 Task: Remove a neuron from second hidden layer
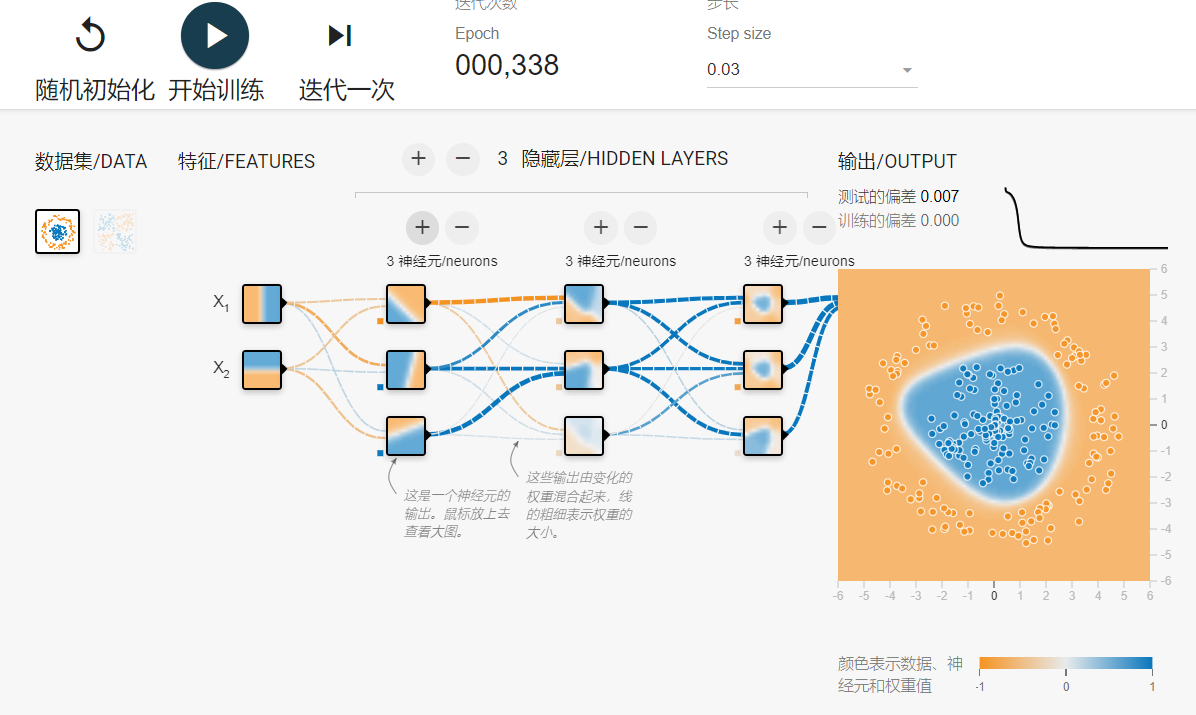tap(640, 228)
